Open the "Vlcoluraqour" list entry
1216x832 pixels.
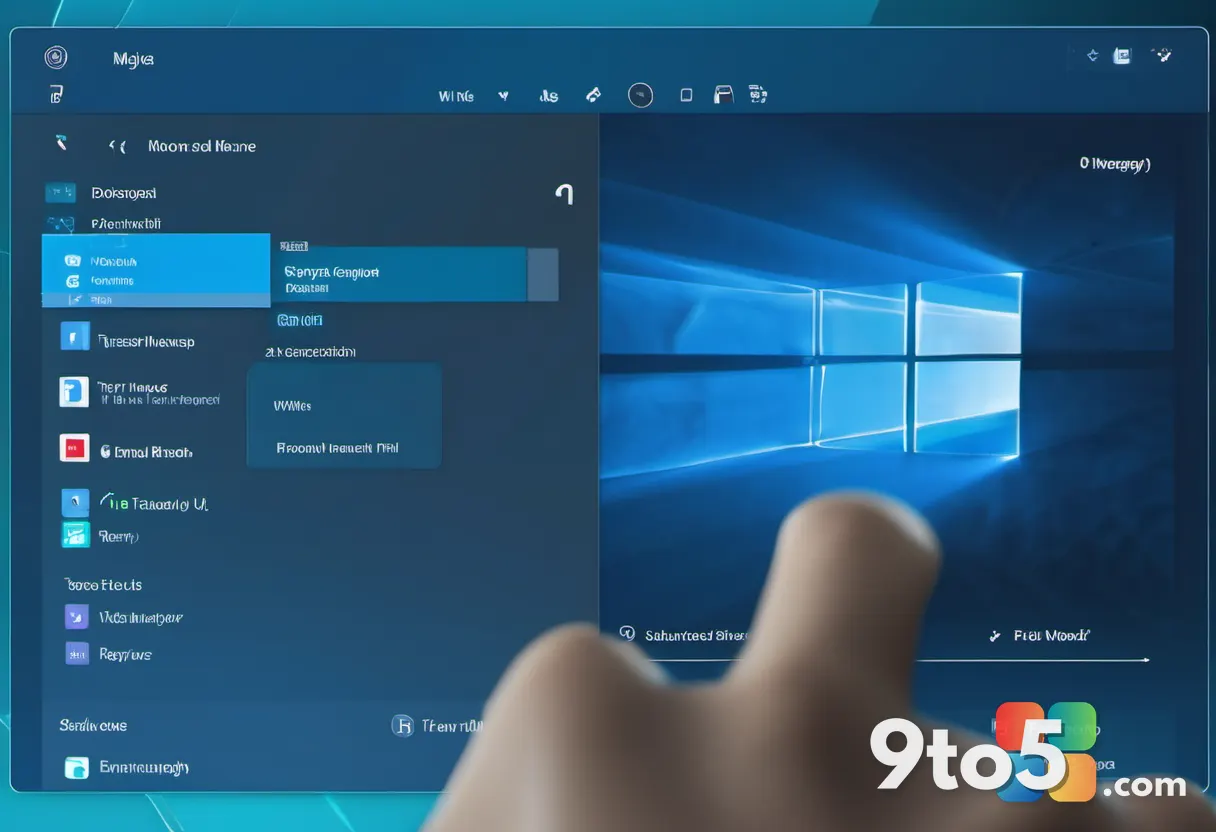(140, 618)
